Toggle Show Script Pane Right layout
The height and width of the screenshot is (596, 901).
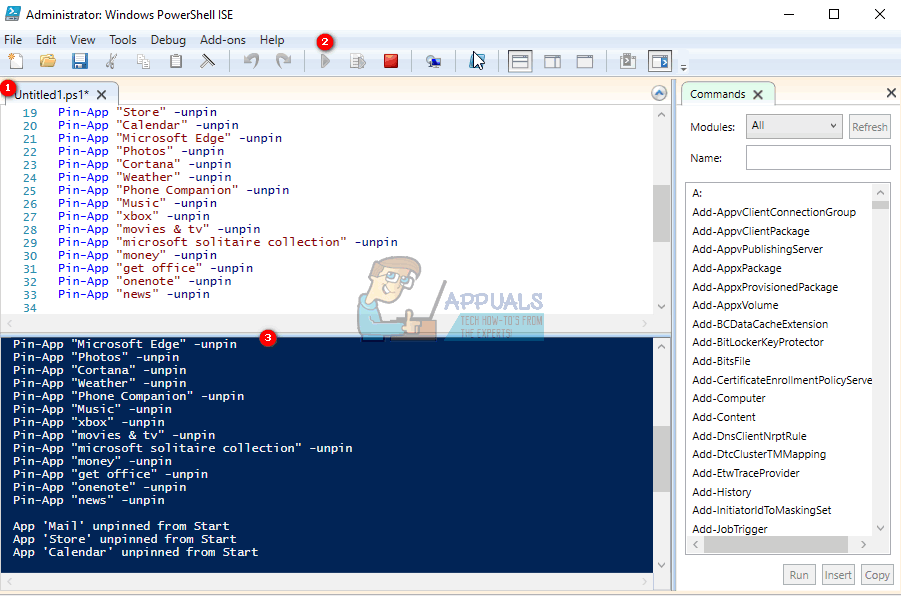click(x=553, y=62)
